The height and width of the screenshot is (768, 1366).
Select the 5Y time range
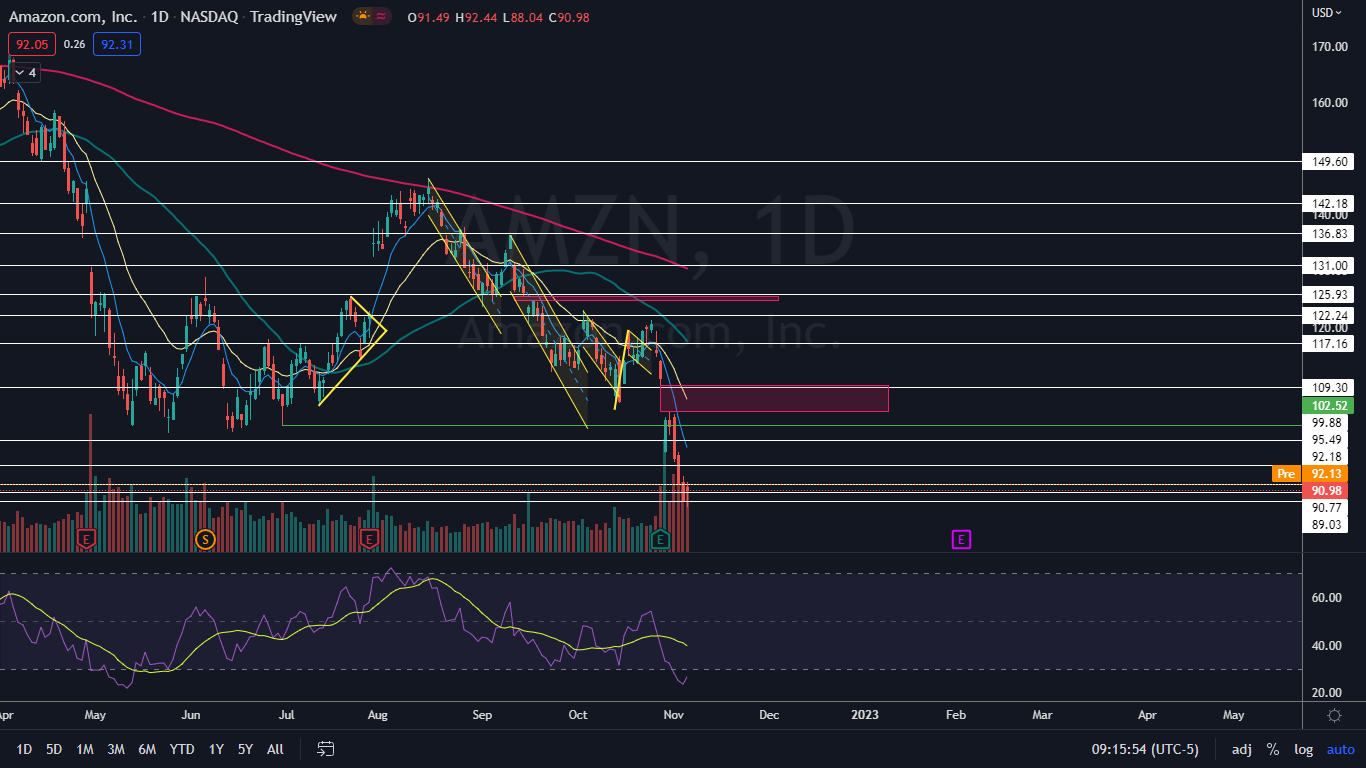[246, 749]
